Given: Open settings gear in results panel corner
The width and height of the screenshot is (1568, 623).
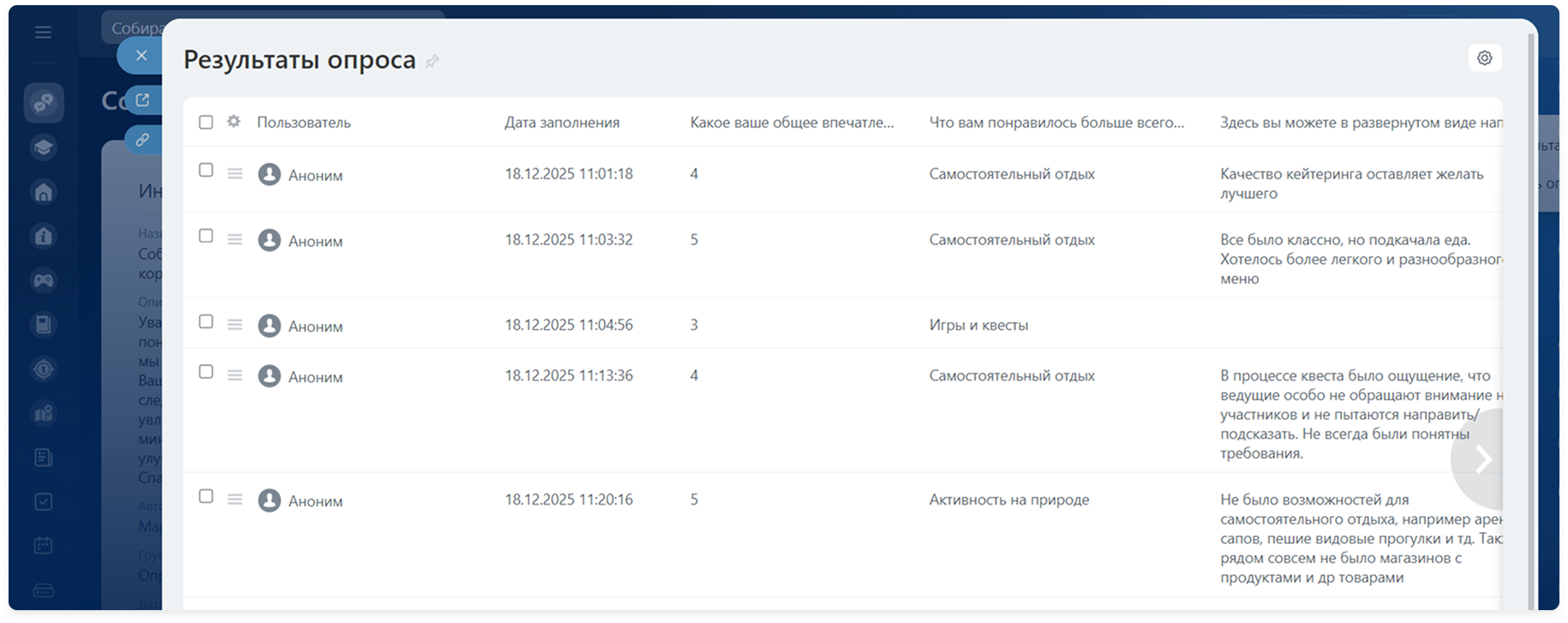Looking at the screenshot, I should point(1484,58).
